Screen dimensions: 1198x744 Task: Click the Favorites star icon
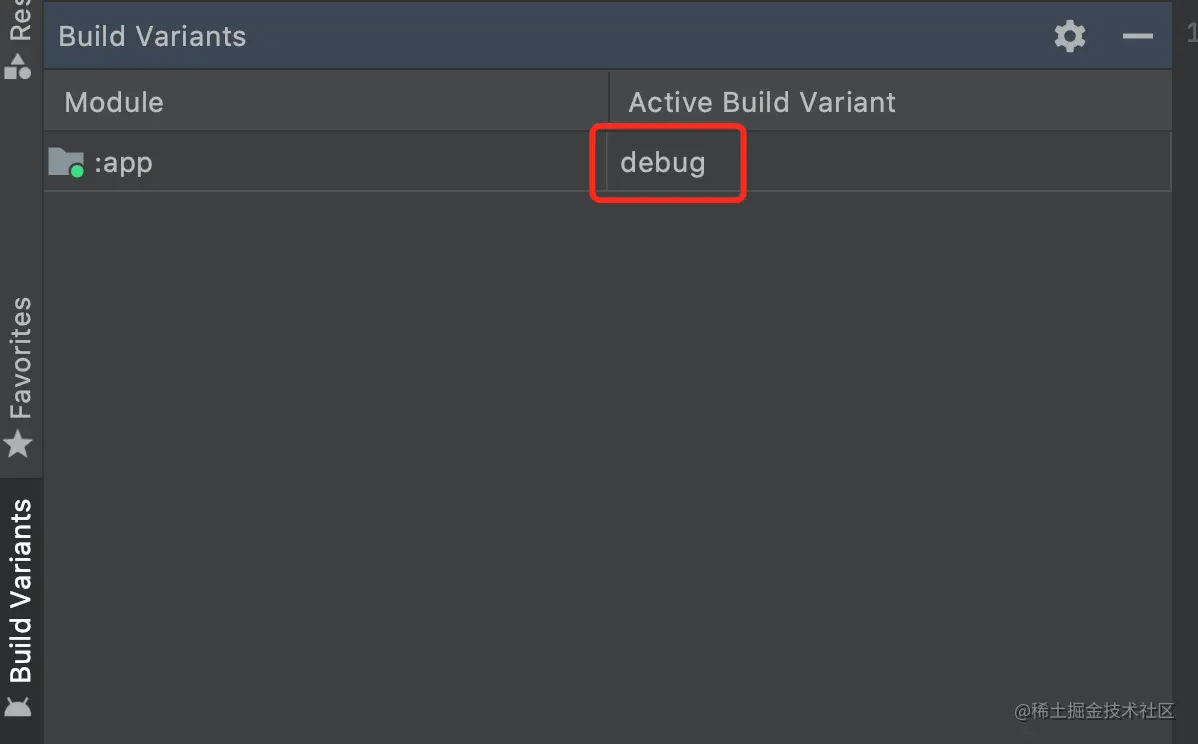coord(18,444)
